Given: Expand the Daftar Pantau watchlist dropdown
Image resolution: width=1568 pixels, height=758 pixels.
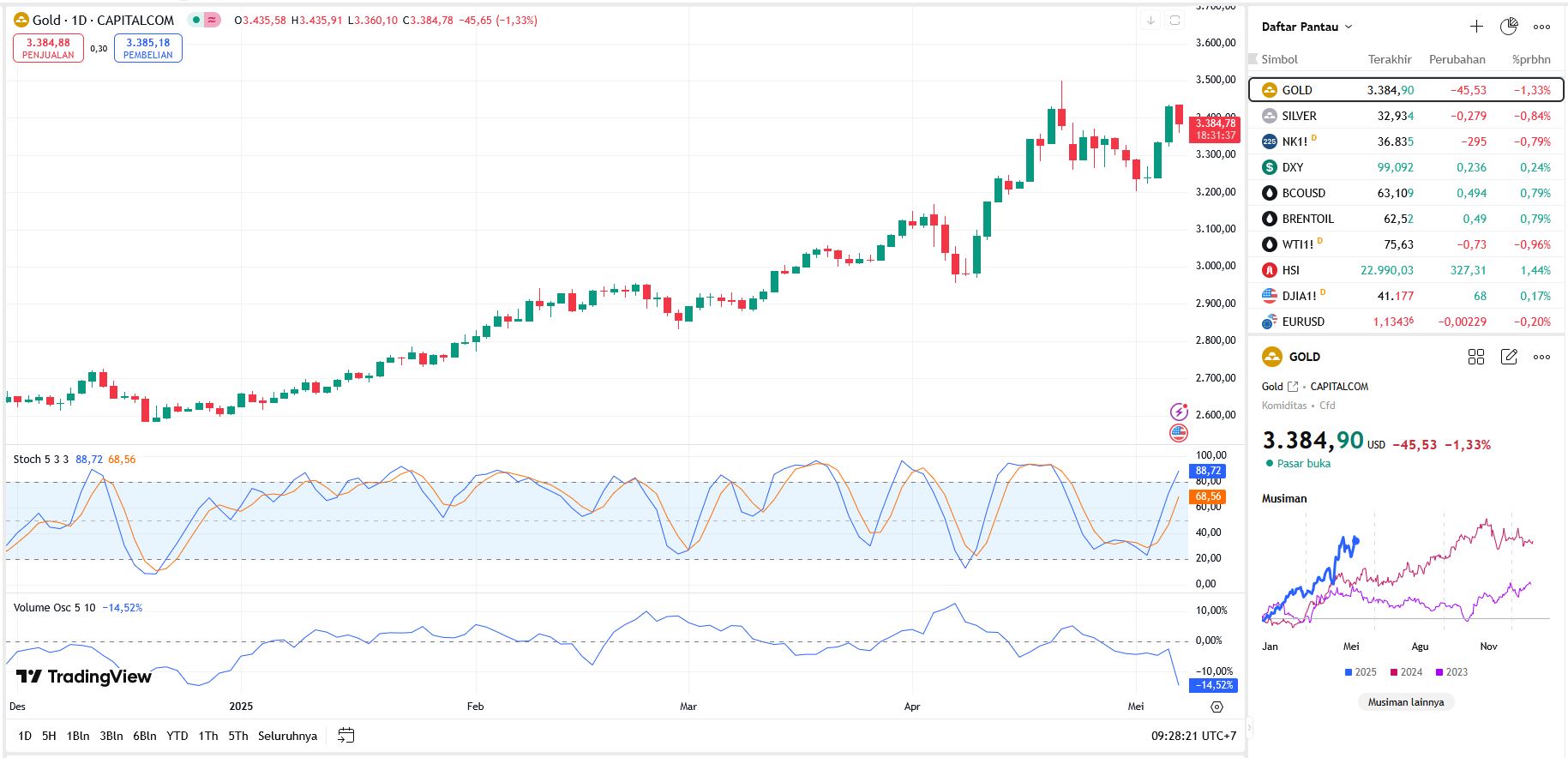Looking at the screenshot, I should click(1307, 27).
